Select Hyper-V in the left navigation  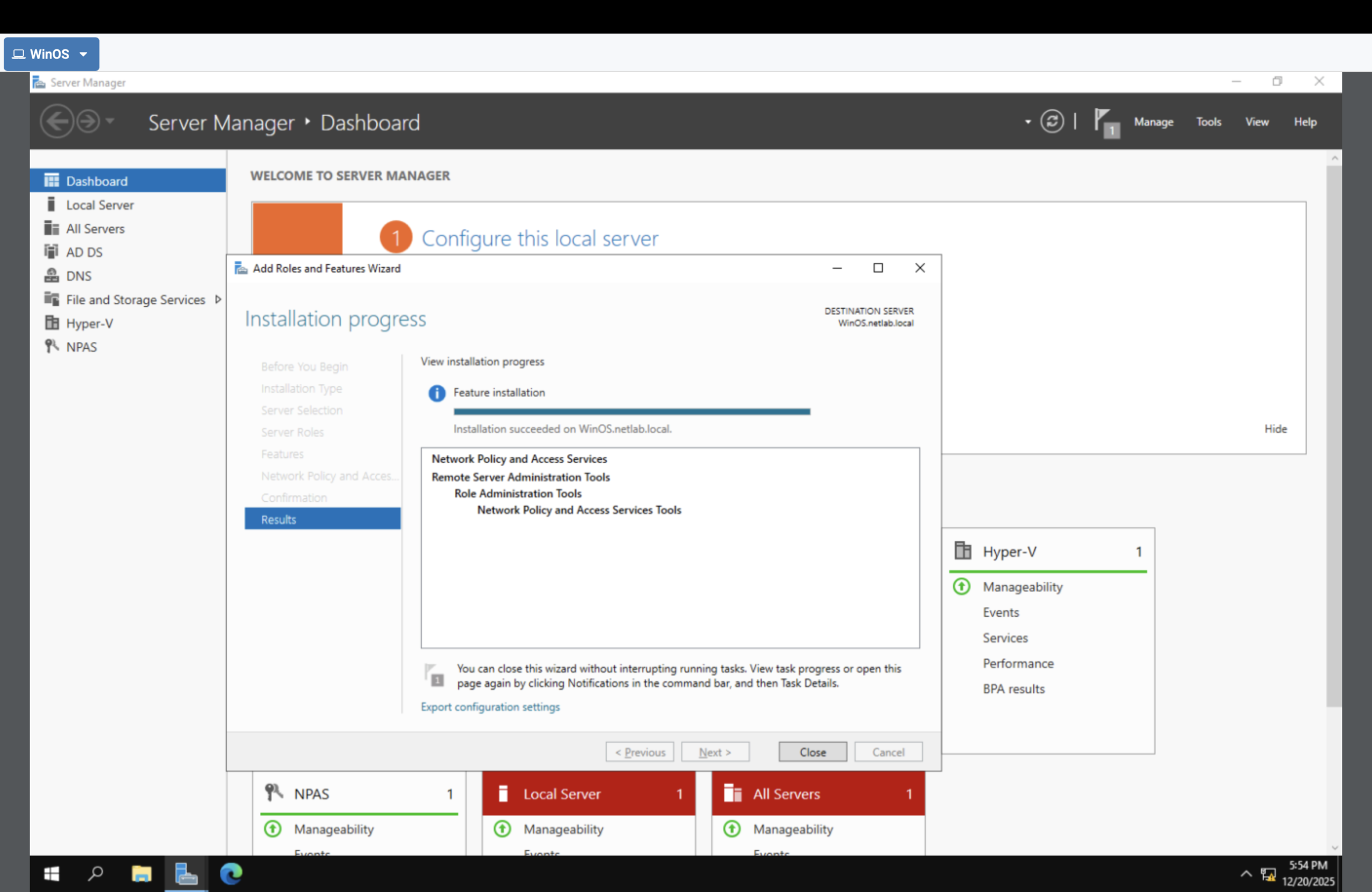tap(90, 323)
